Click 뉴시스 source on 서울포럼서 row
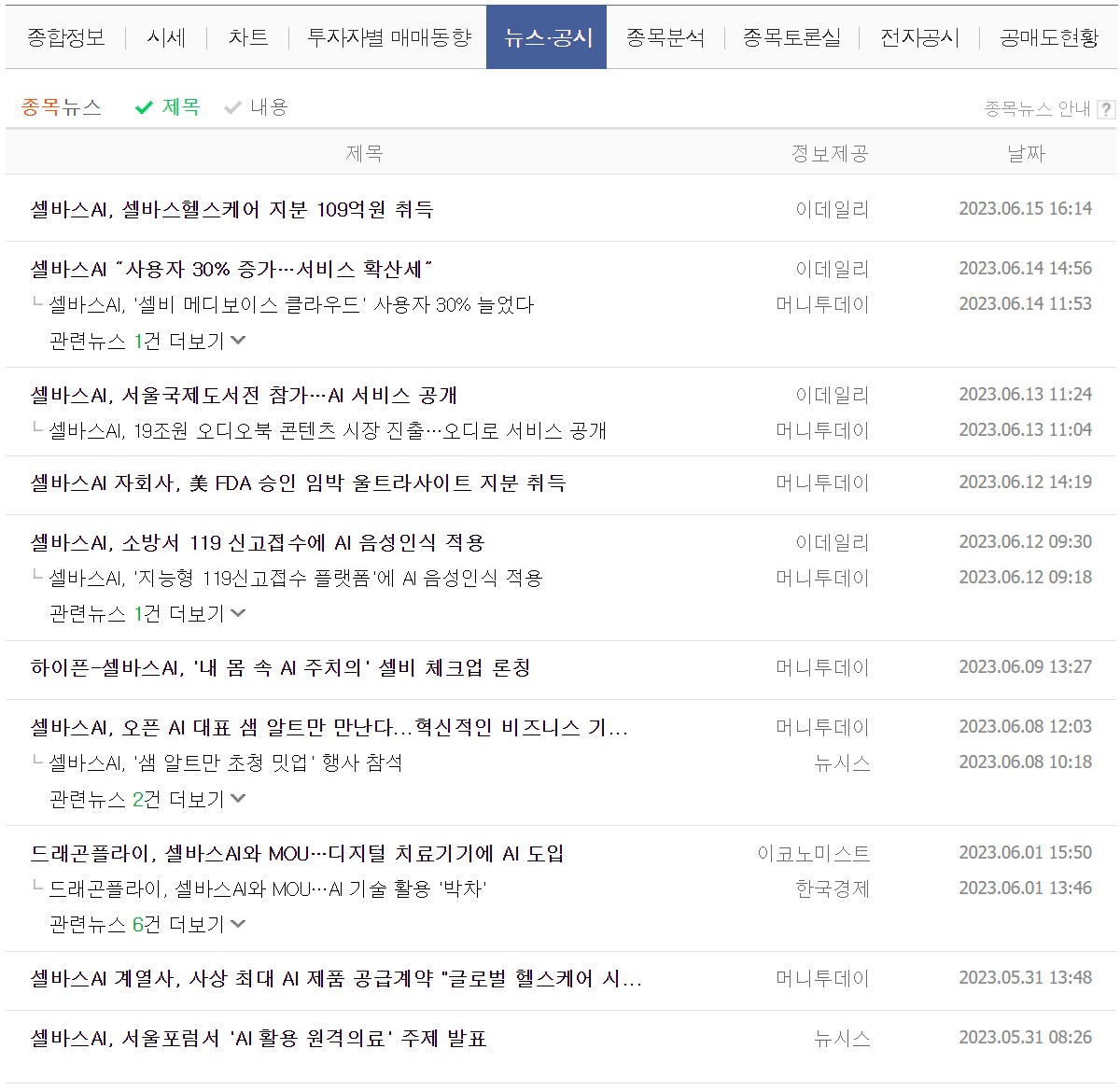The height and width of the screenshot is (1091, 1120). coord(842,1038)
